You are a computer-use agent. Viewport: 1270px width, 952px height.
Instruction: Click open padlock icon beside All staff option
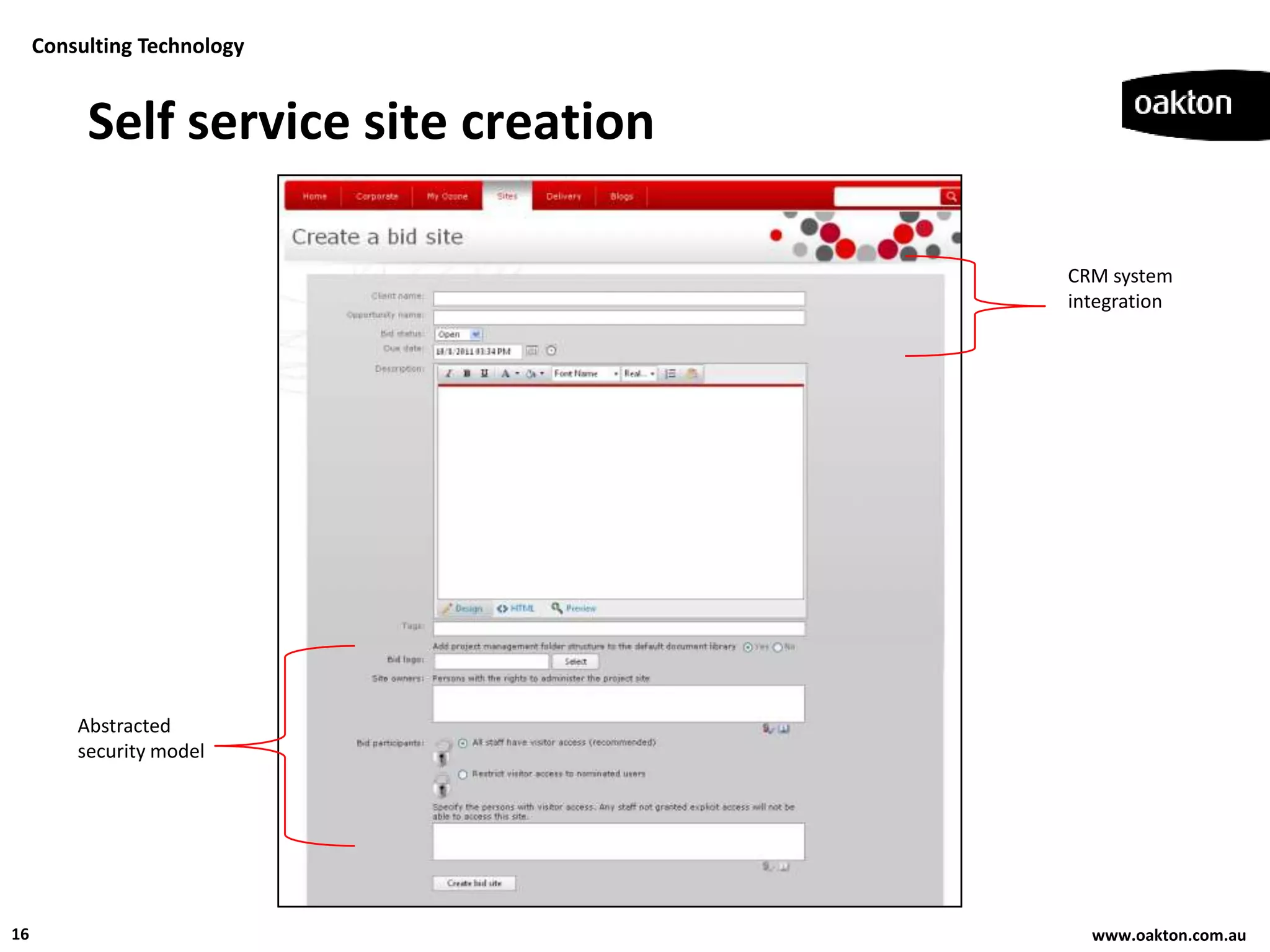442,752
